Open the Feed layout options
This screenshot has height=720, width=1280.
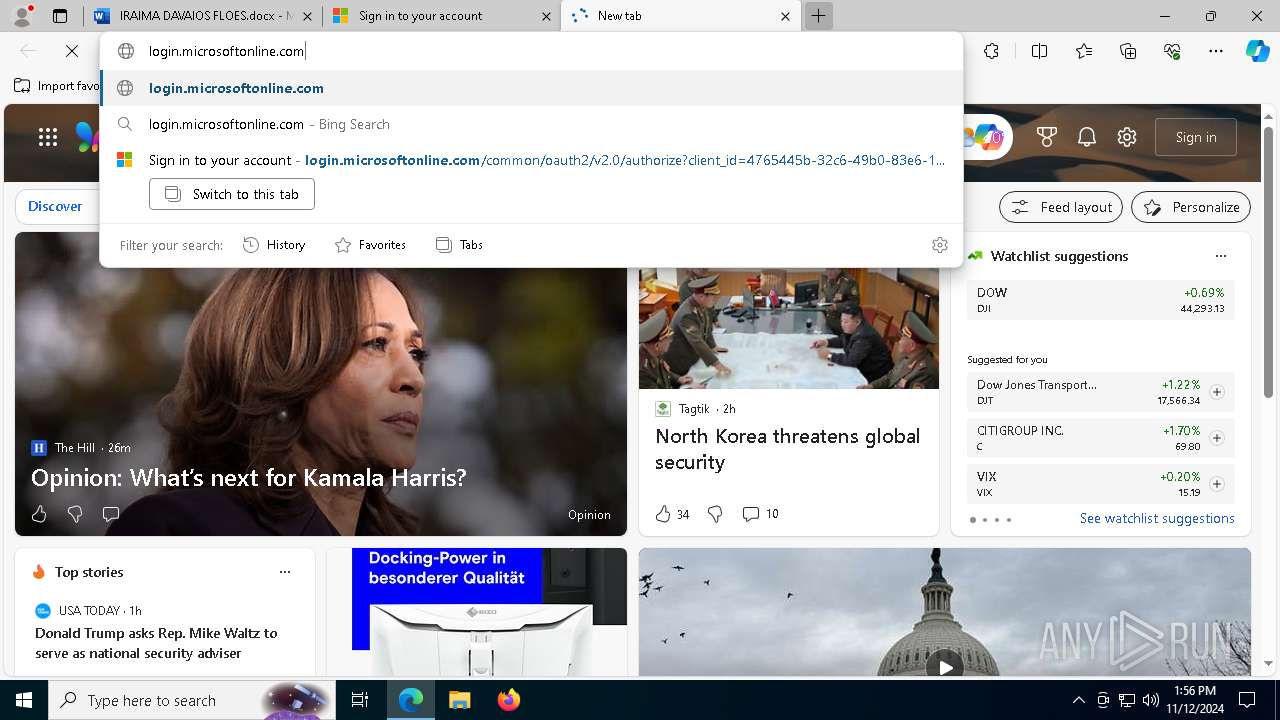(x=1062, y=207)
